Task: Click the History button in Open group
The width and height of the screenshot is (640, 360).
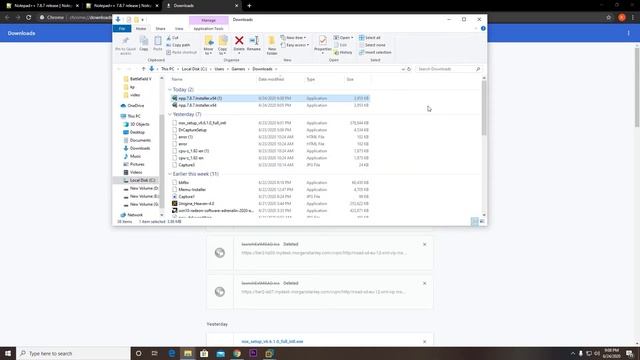Action: (x=343, y=52)
